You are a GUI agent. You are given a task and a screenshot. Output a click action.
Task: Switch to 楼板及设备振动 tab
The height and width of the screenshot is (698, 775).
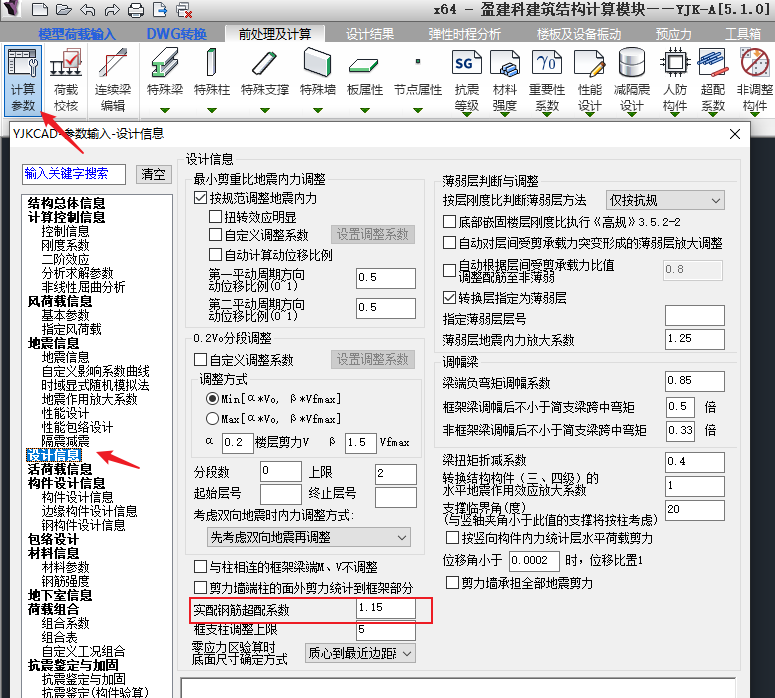(x=579, y=34)
